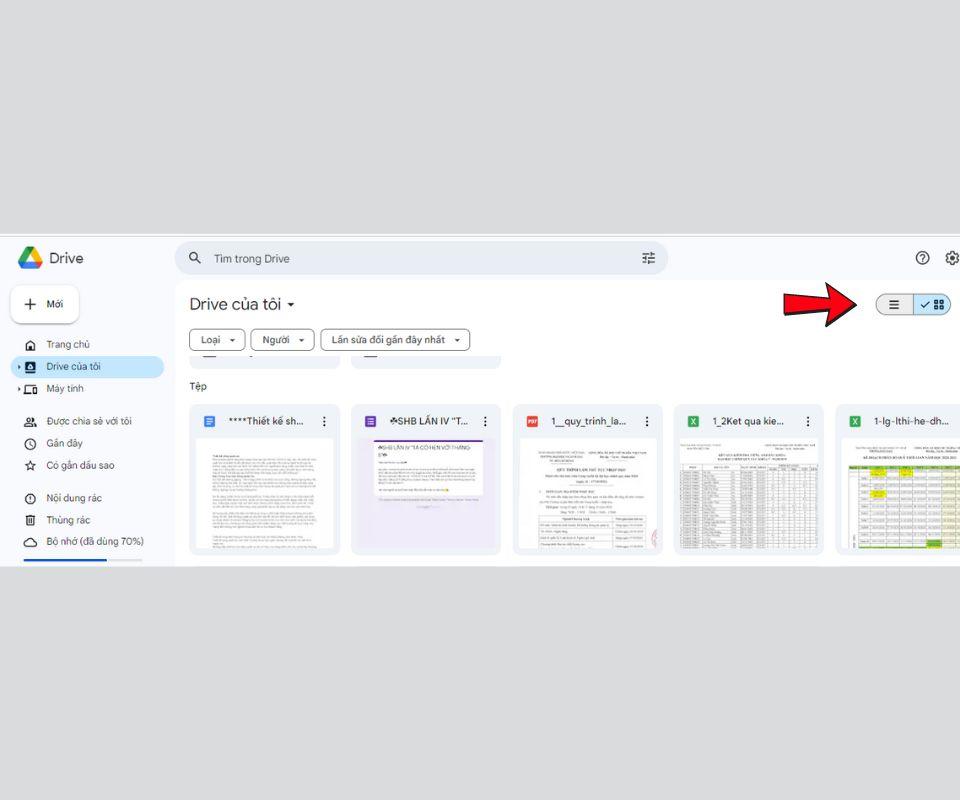
Task: Open Lần sửa đổi gần đây nhất dropdown
Action: pyautogui.click(x=395, y=340)
